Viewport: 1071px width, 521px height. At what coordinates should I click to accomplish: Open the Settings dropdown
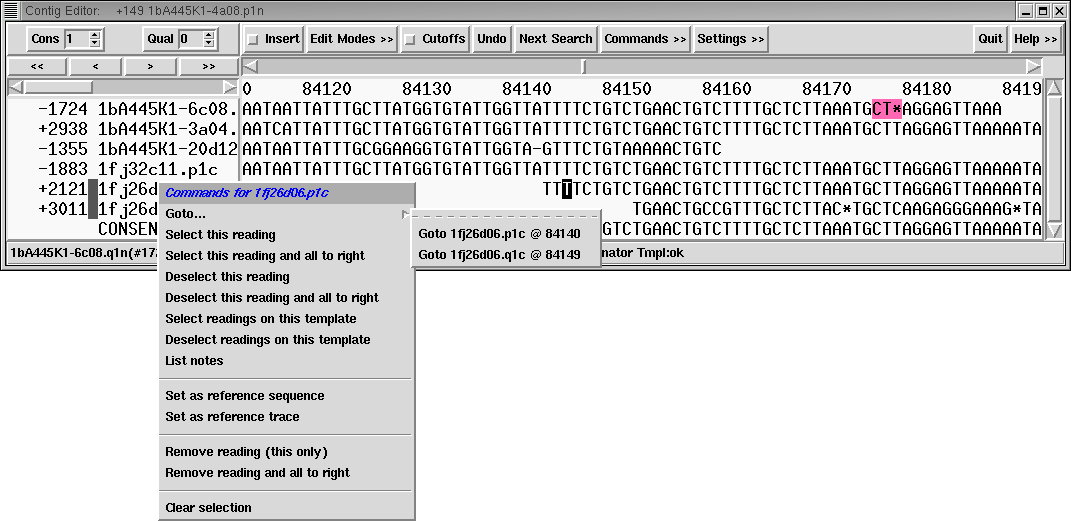(x=730, y=39)
